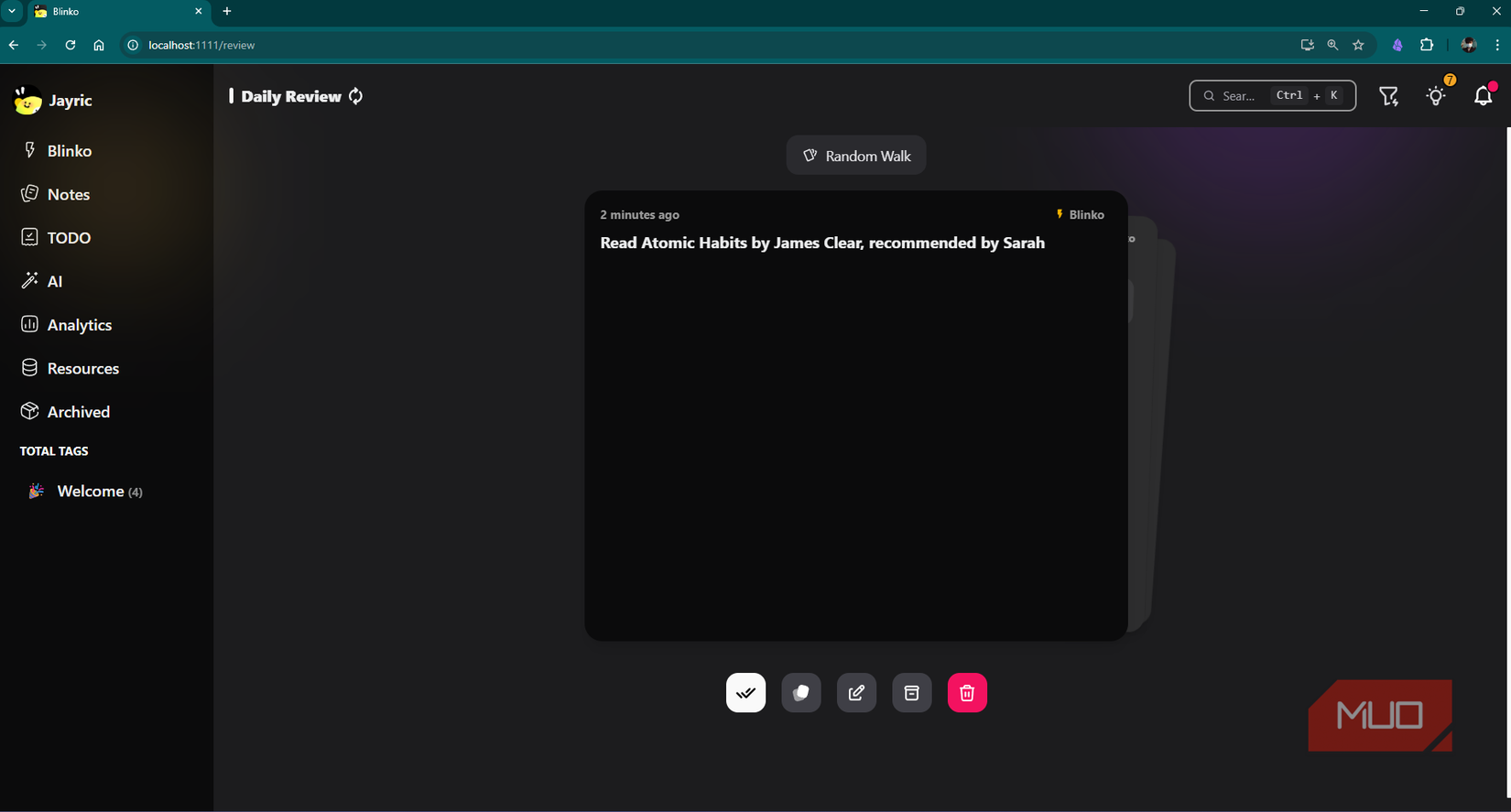View Archived notes
Viewport: 1511px width, 812px height.
coord(78,412)
